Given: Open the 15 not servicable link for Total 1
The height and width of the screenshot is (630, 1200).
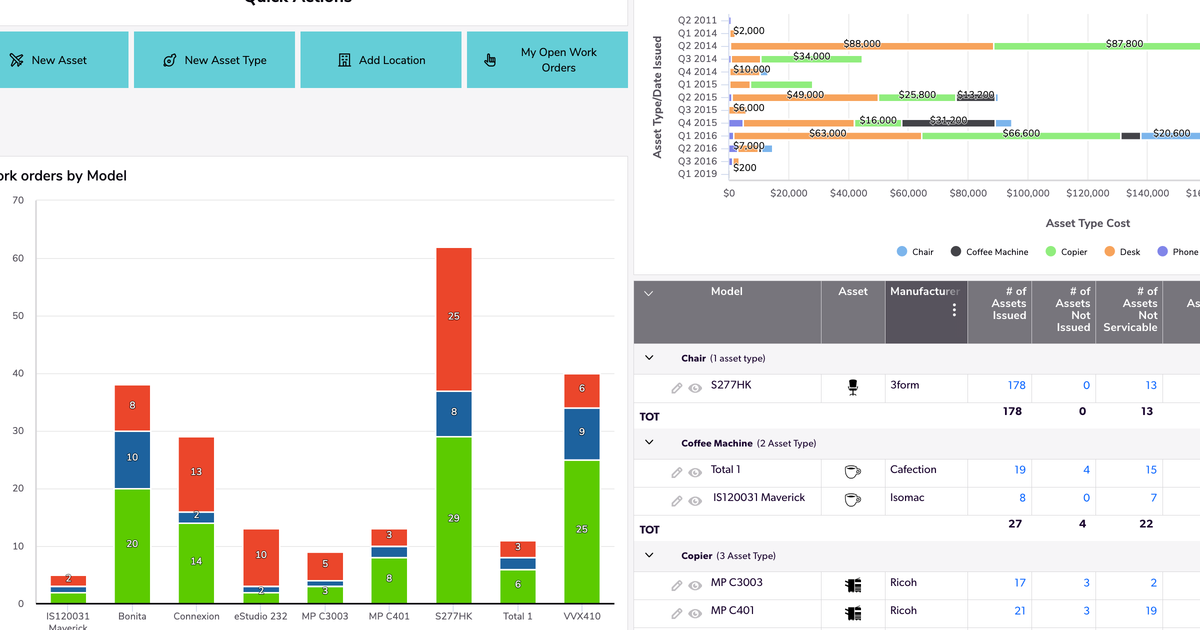Looking at the screenshot, I should (1151, 470).
